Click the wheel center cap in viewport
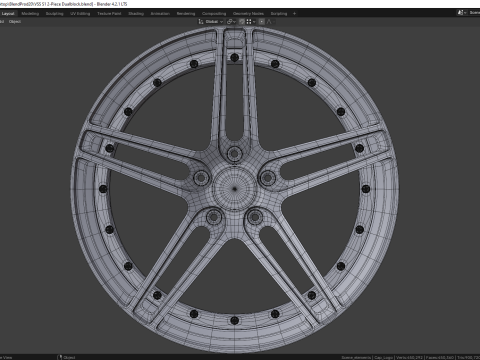This screenshot has width=480, height=360. pyautogui.click(x=234, y=189)
